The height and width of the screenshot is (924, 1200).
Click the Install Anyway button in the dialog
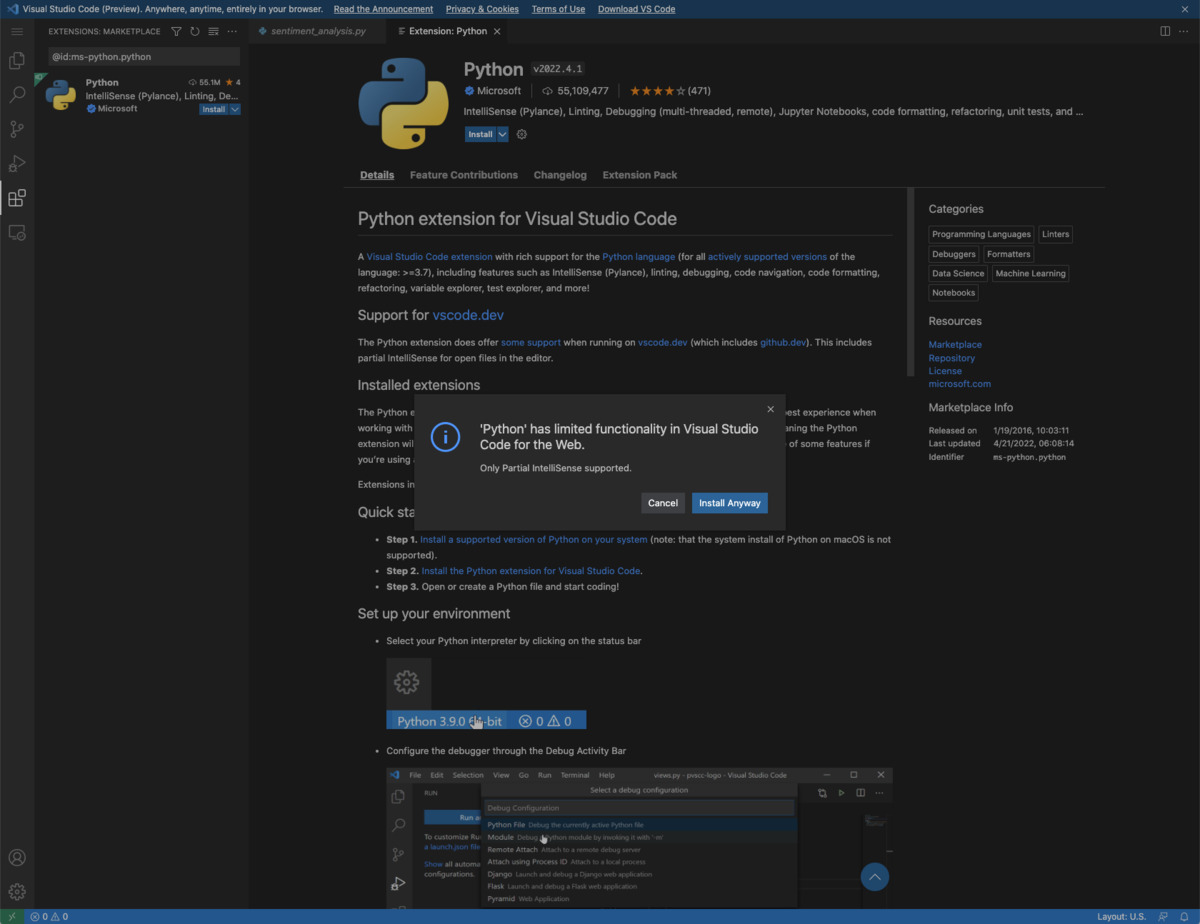729,503
